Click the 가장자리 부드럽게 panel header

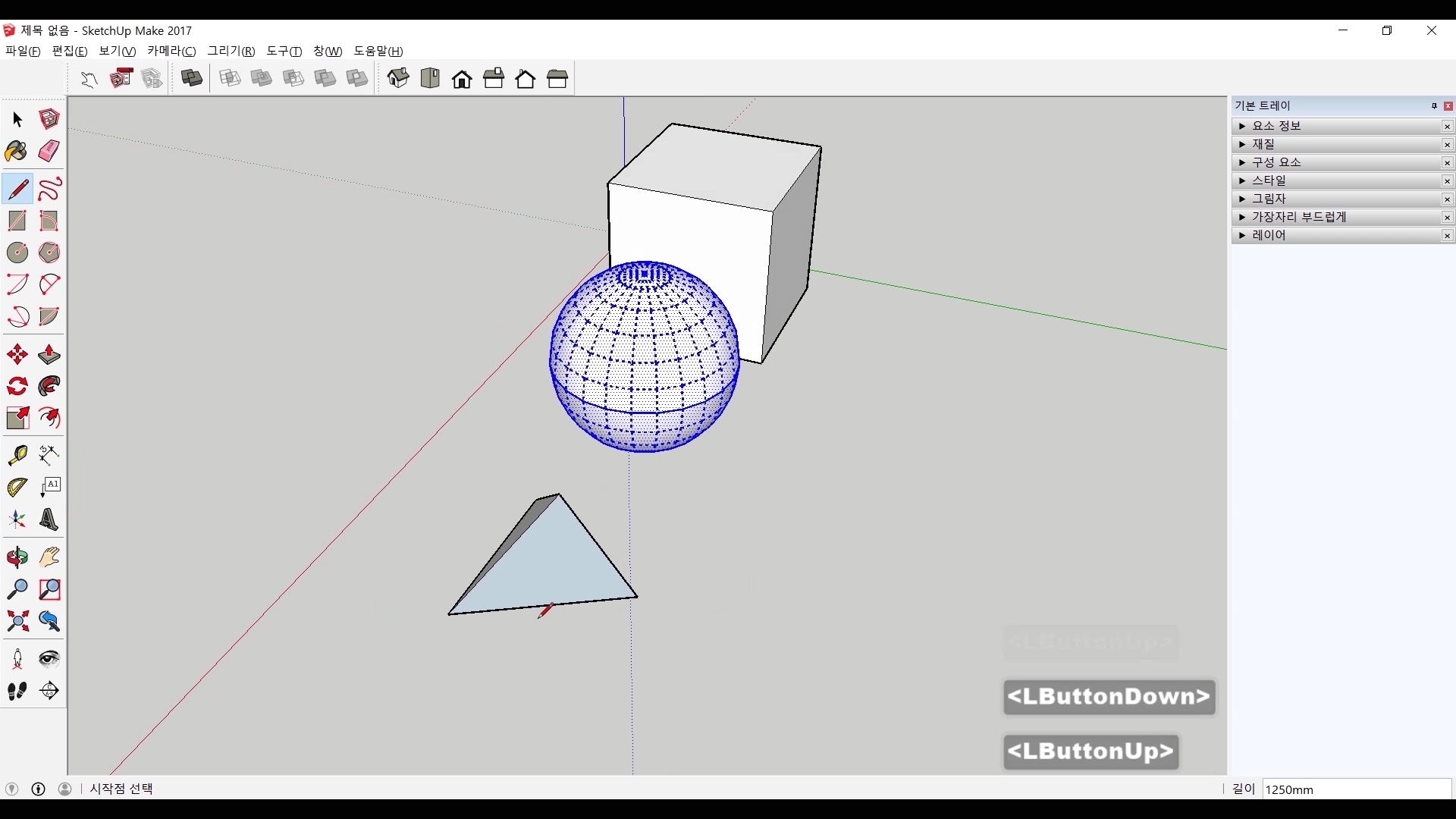click(1298, 217)
